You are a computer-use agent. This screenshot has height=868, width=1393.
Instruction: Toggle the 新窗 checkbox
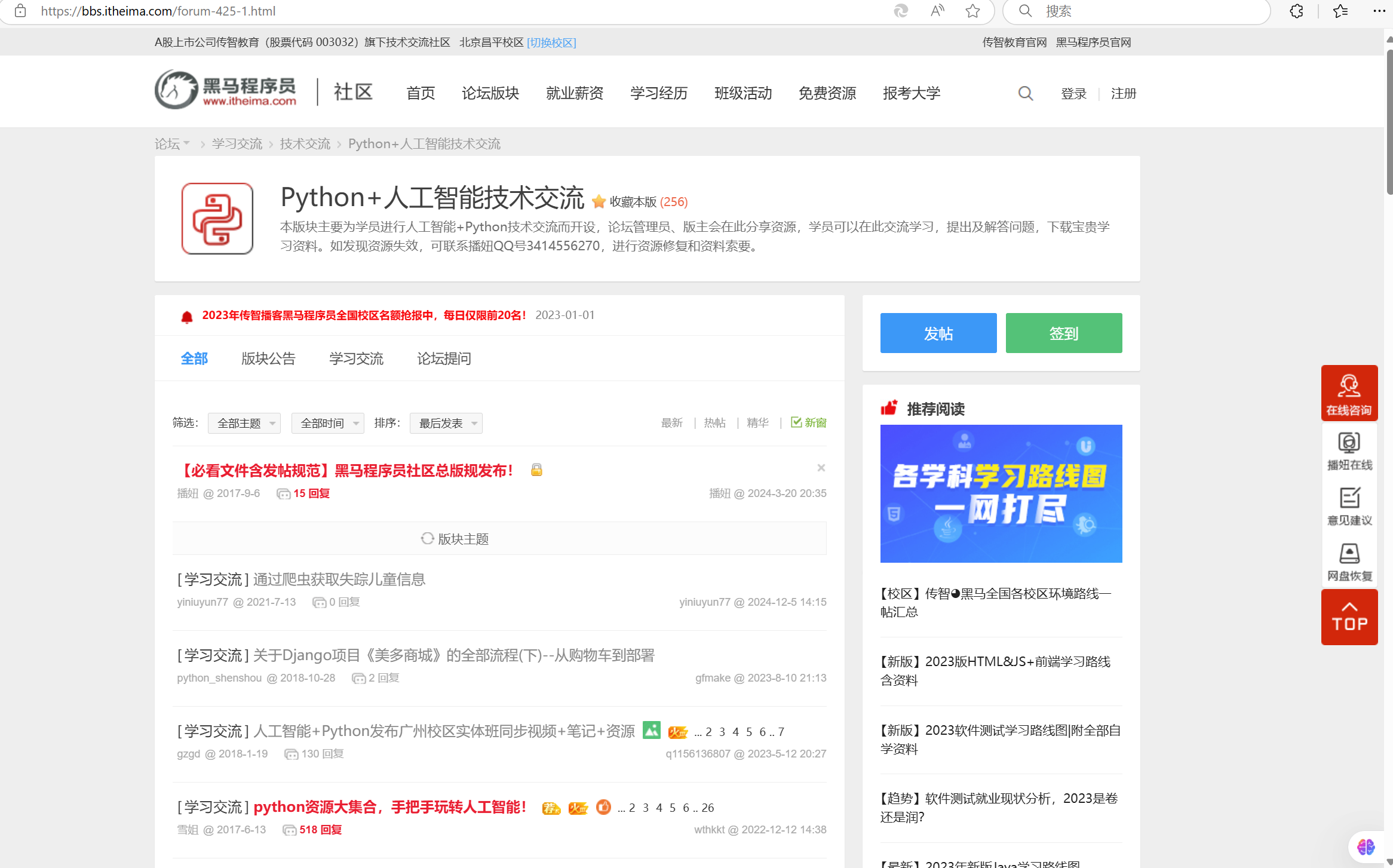click(x=796, y=422)
